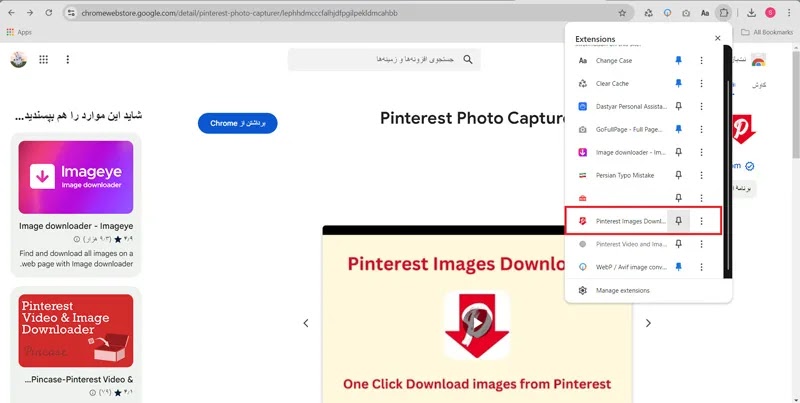Go back to the previous page

point(12,13)
